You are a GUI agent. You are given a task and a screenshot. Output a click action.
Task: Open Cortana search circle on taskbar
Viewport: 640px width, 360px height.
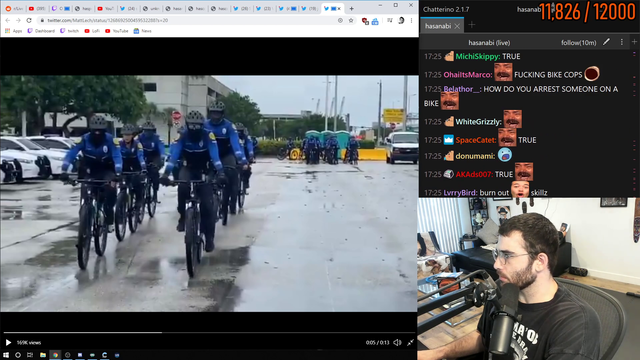point(18,355)
